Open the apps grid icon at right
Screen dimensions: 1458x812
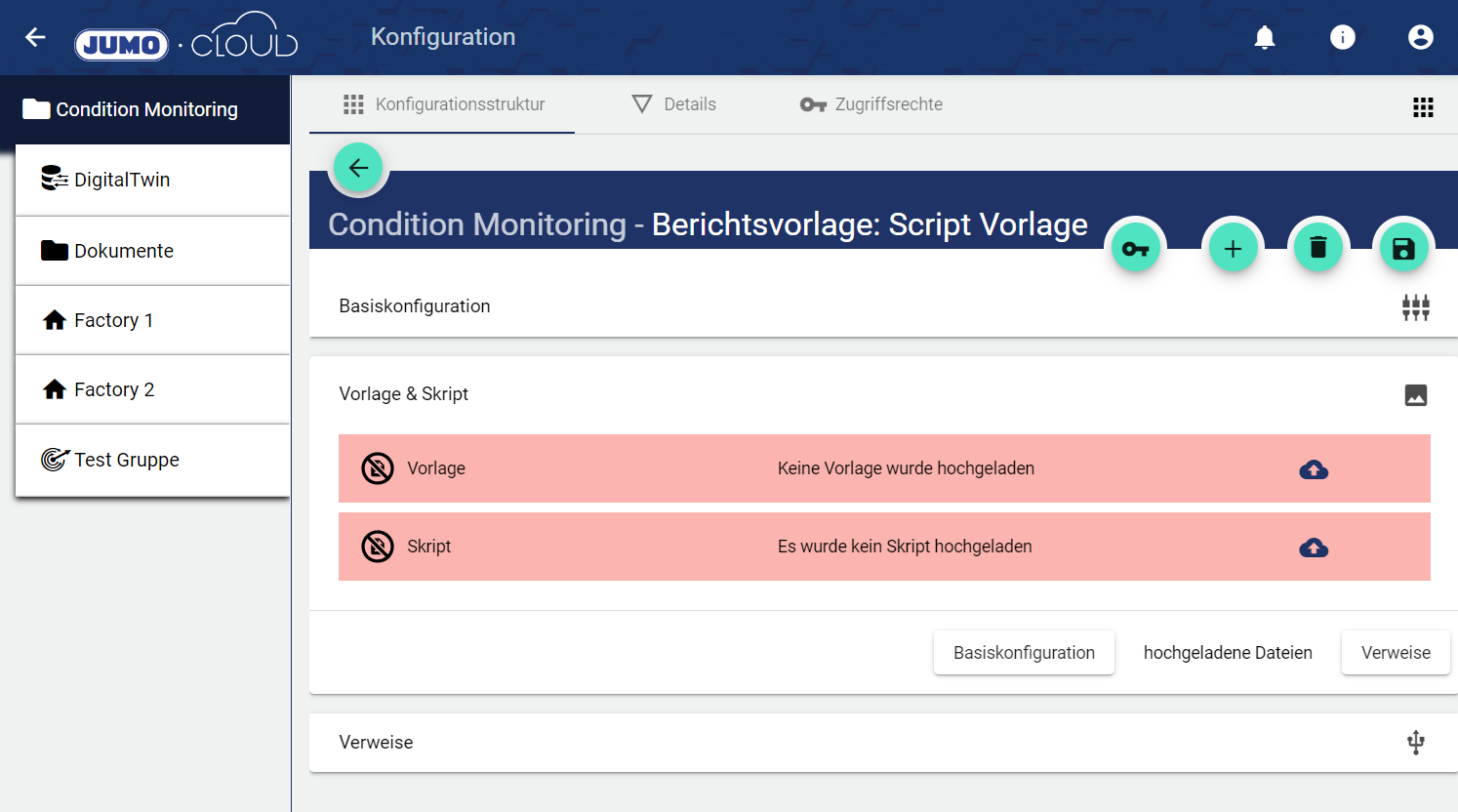1423,107
